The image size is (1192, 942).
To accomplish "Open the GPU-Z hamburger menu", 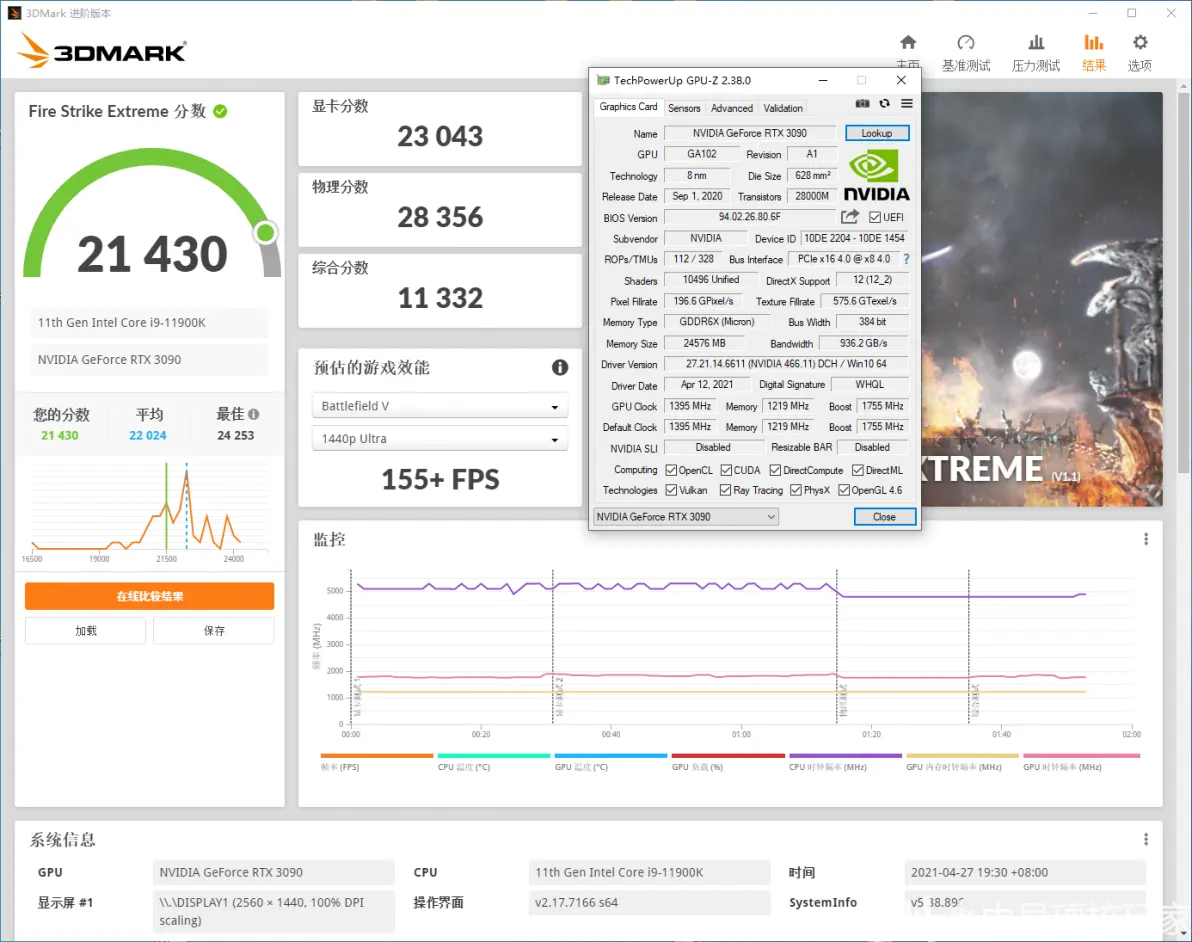I will [906, 104].
